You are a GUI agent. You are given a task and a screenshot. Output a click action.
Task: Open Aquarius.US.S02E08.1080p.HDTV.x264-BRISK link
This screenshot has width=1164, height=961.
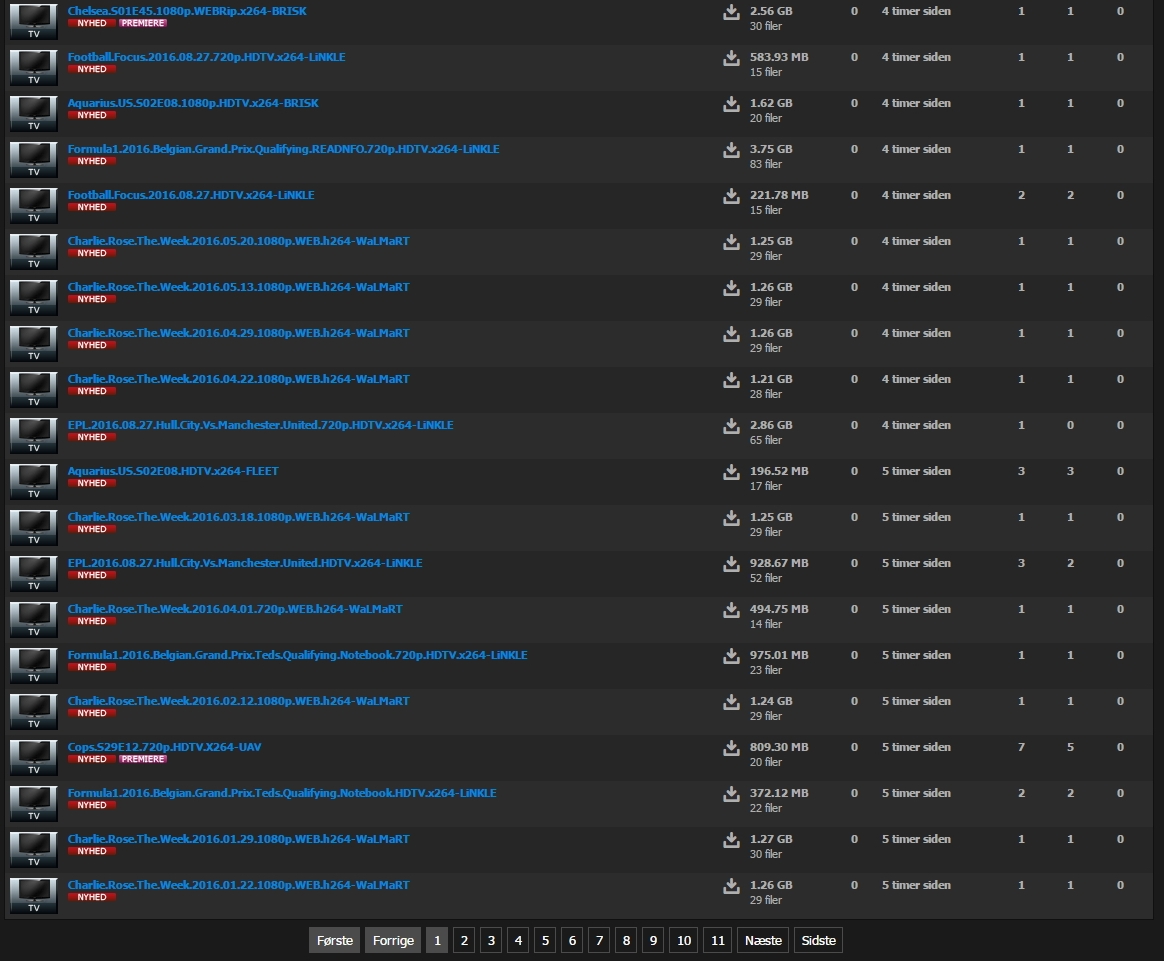193,103
